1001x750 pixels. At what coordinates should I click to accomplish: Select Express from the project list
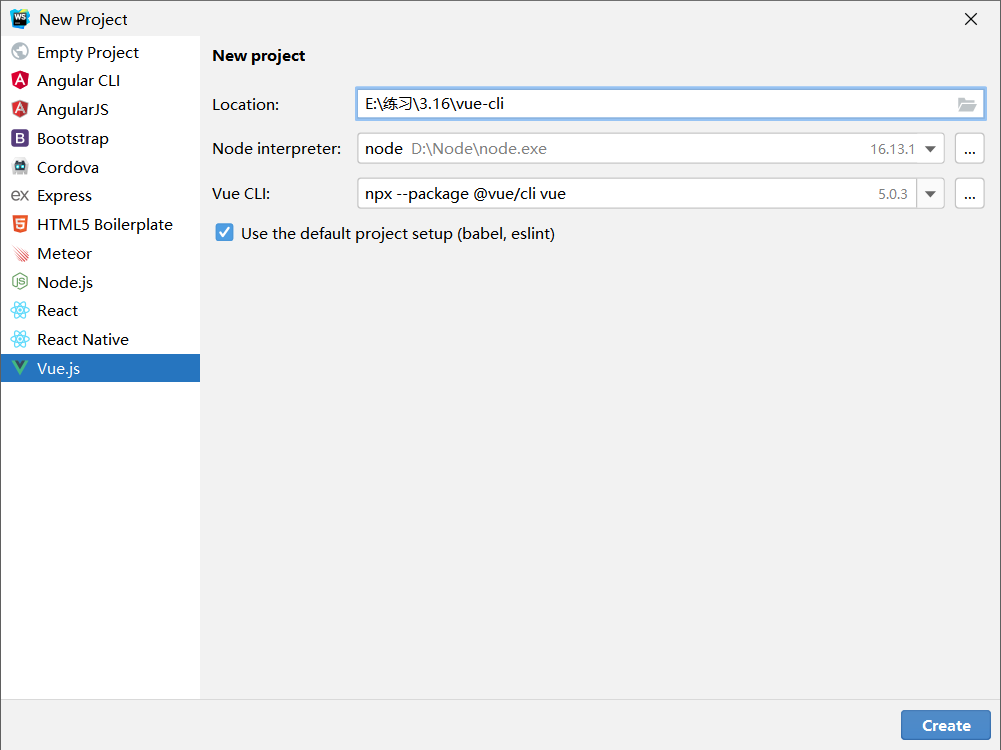click(x=64, y=196)
